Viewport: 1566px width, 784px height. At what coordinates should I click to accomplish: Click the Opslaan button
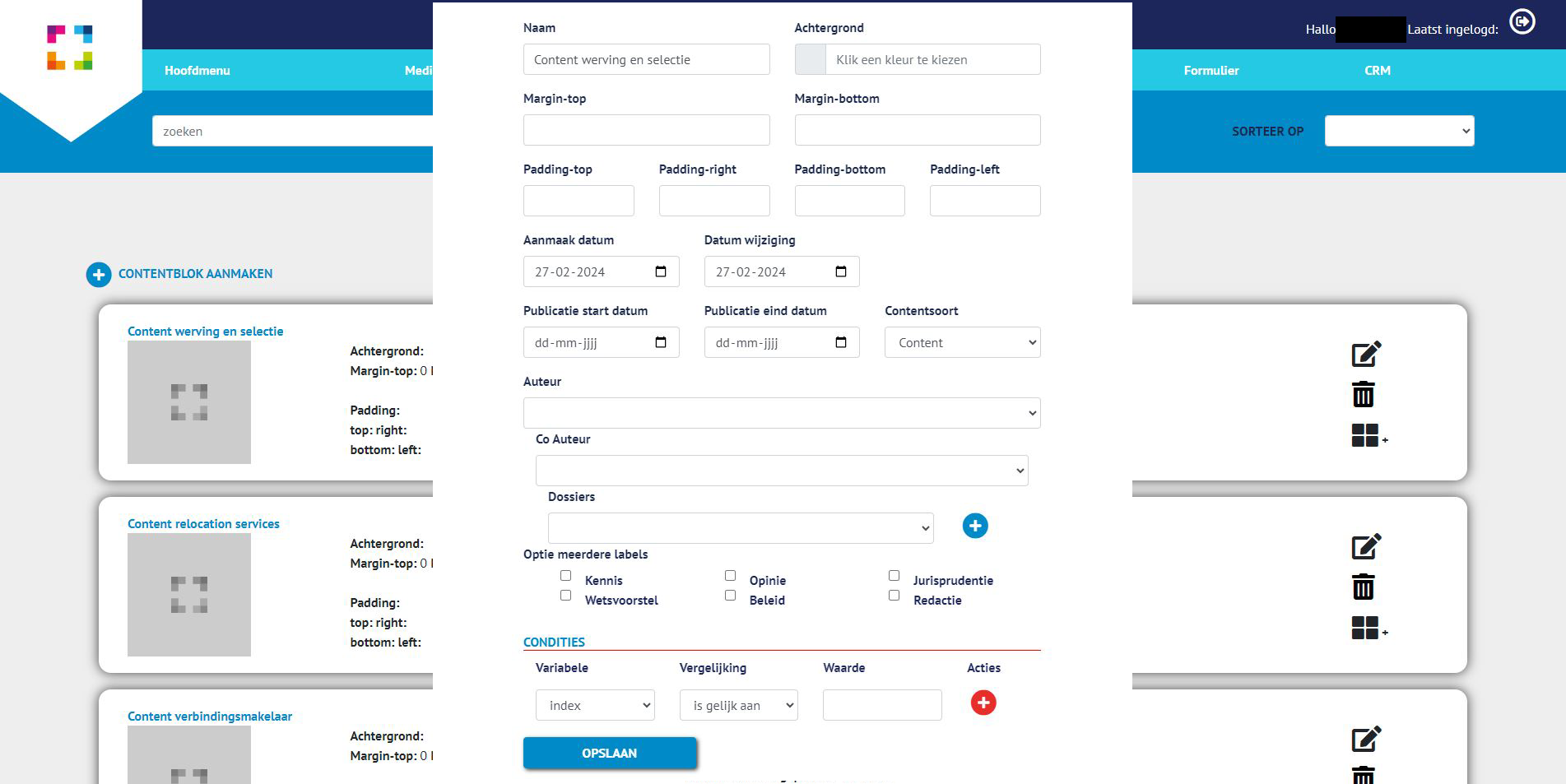click(x=610, y=754)
